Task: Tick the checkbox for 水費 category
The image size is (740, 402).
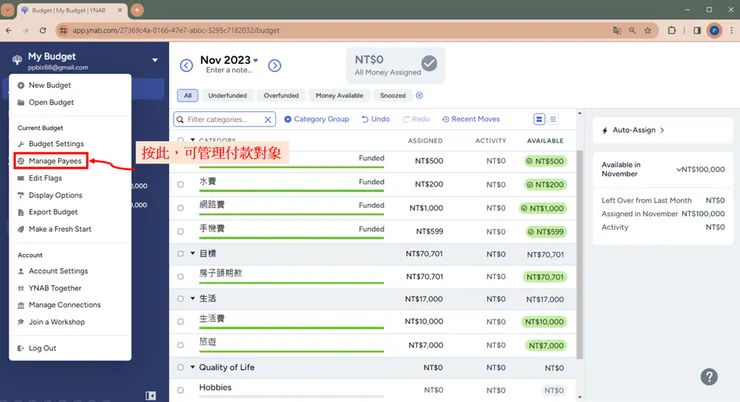Action: [x=180, y=184]
